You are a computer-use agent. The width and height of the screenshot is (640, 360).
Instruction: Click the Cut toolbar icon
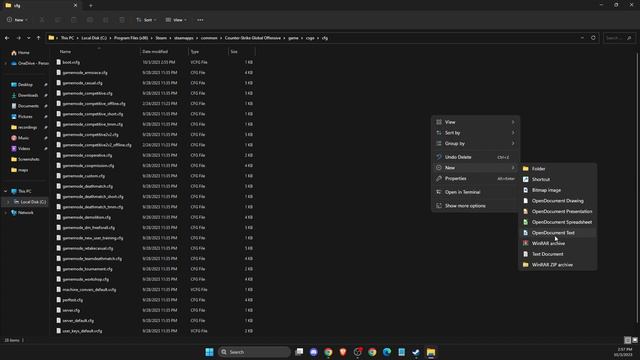click(x=42, y=20)
